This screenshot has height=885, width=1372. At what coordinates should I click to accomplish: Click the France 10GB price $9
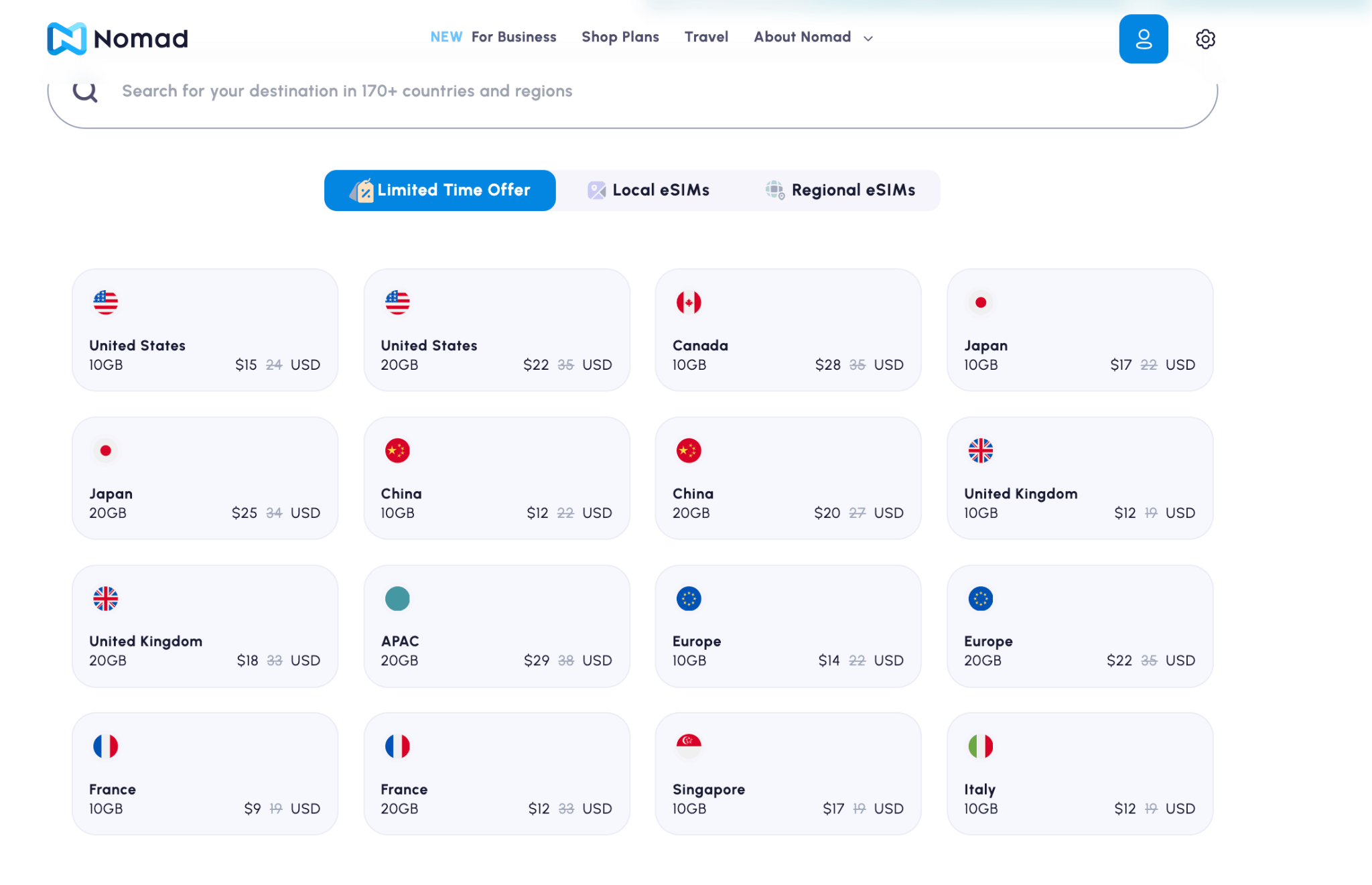pyautogui.click(x=253, y=809)
